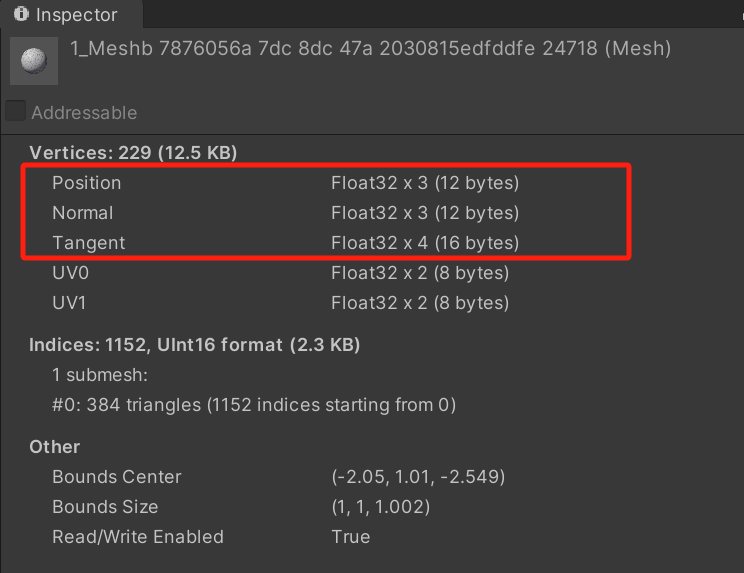Click the Normal attribute label
744x573 pixels.
(83, 213)
